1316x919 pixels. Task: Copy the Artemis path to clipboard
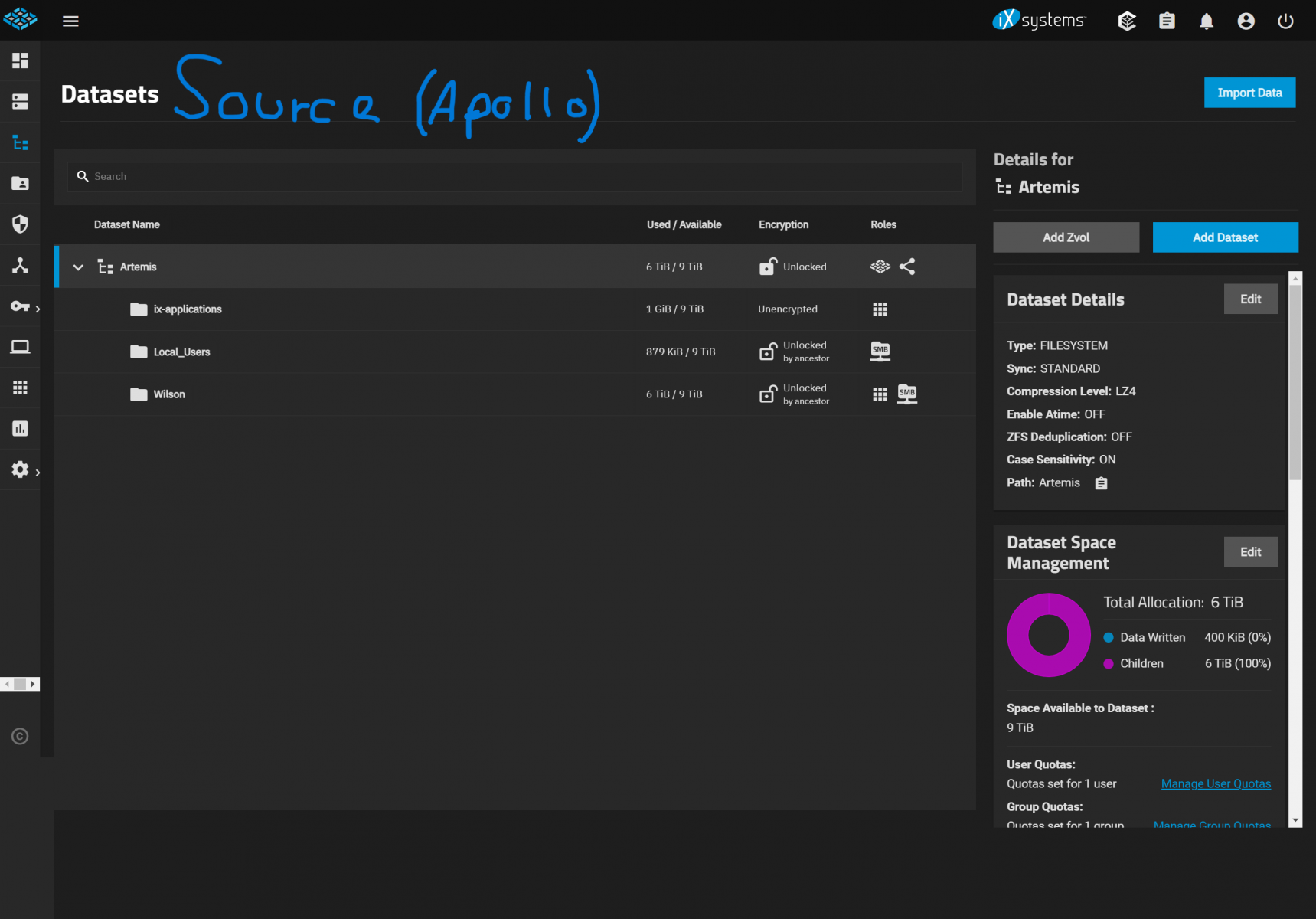point(1101,483)
